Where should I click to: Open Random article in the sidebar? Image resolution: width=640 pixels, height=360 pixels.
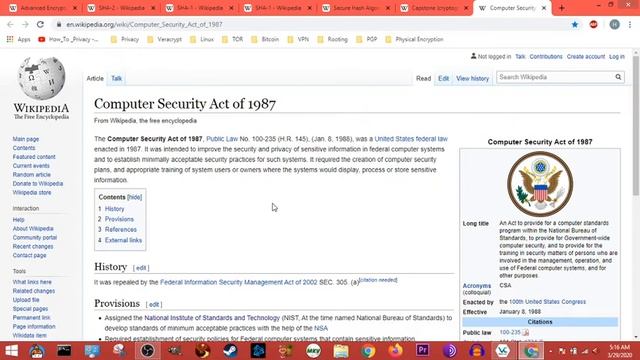[31, 175]
